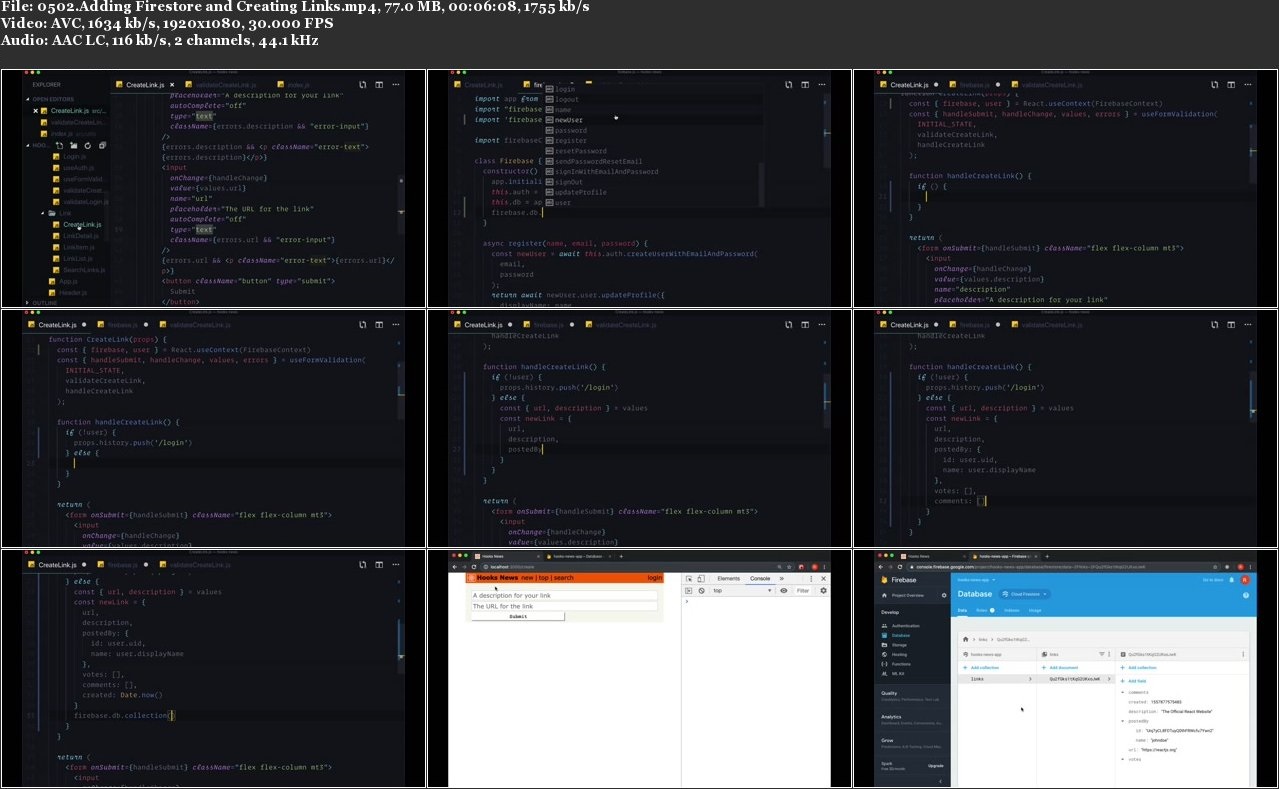
Task: Open the Rules tab in Firebase Database
Action: (983, 609)
